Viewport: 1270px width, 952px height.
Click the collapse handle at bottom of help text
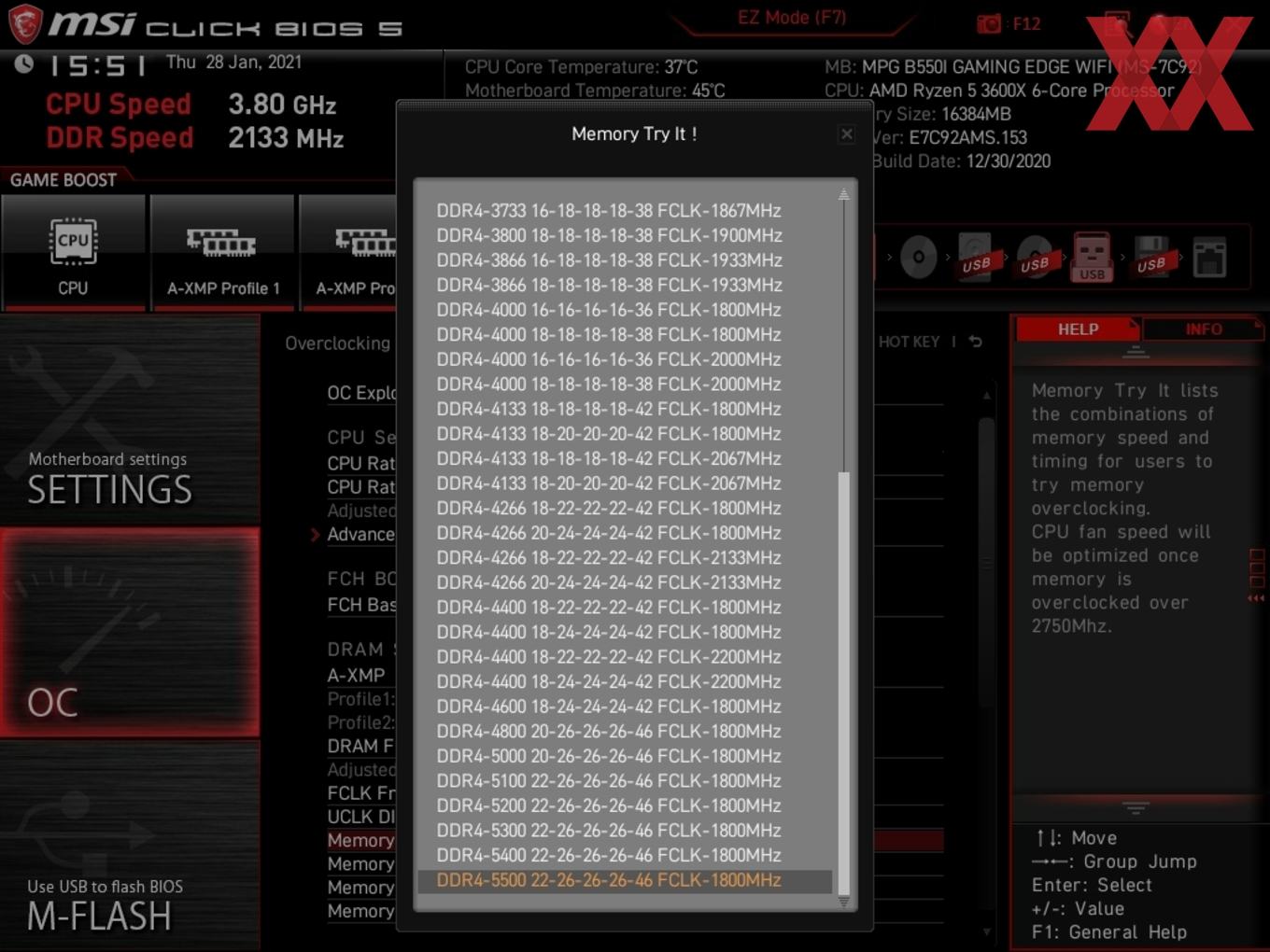(1136, 806)
